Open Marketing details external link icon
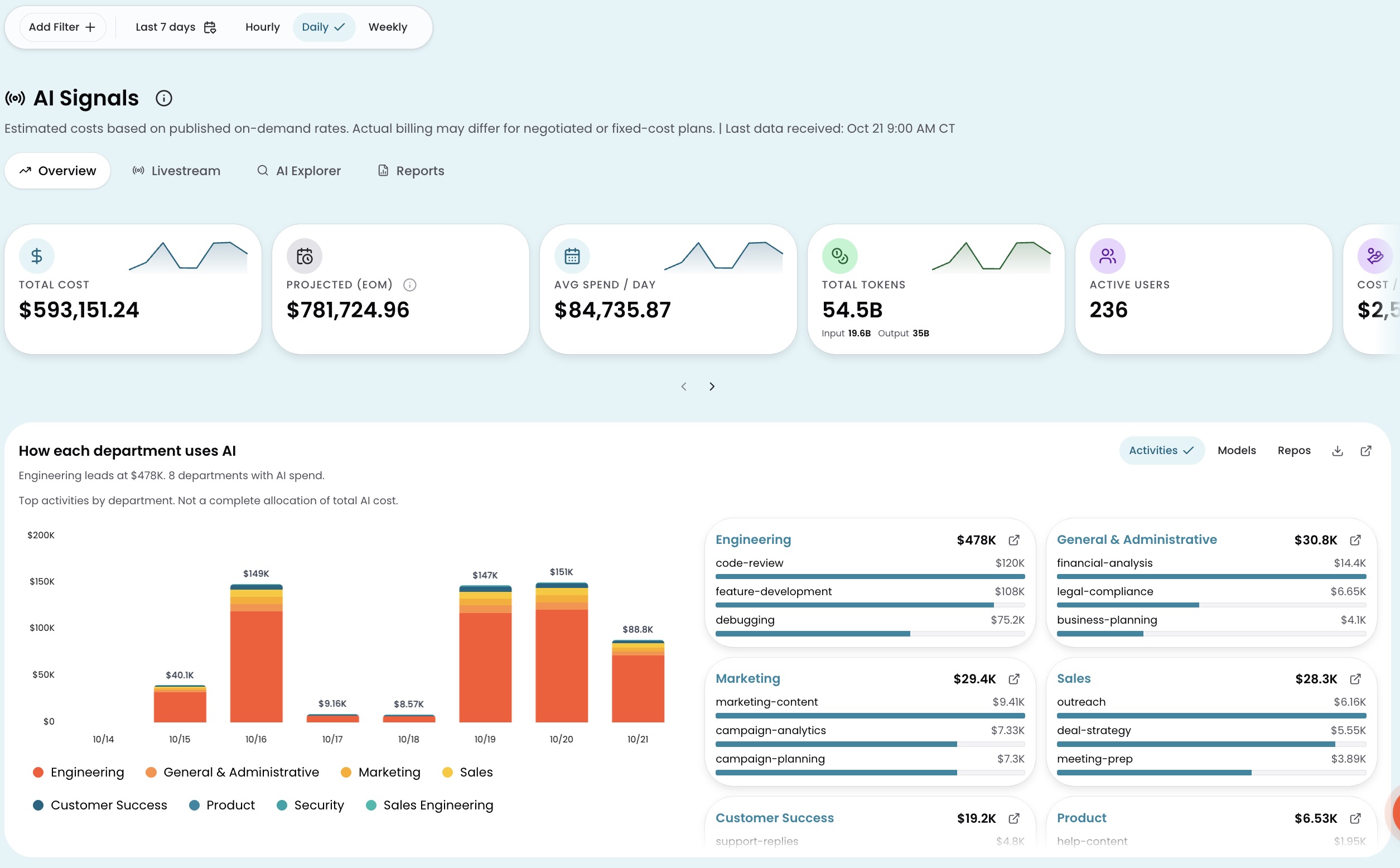Image resolution: width=1400 pixels, height=868 pixels. coord(1013,679)
